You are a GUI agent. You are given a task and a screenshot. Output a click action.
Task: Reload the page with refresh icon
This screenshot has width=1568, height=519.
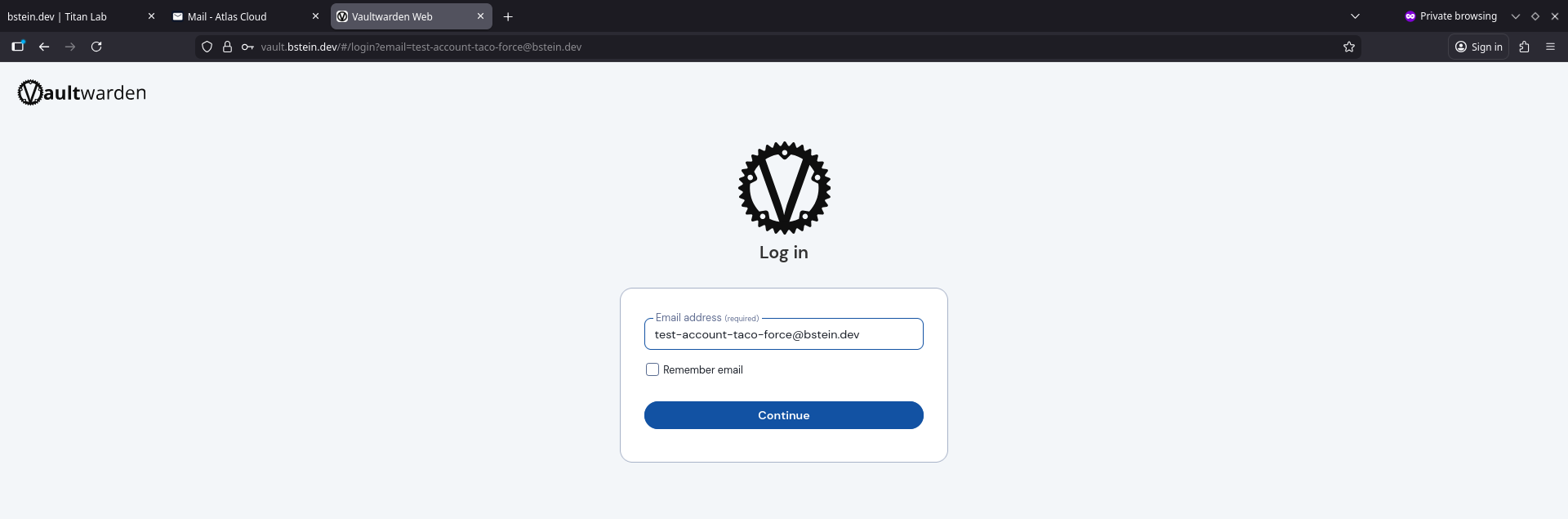tap(96, 47)
